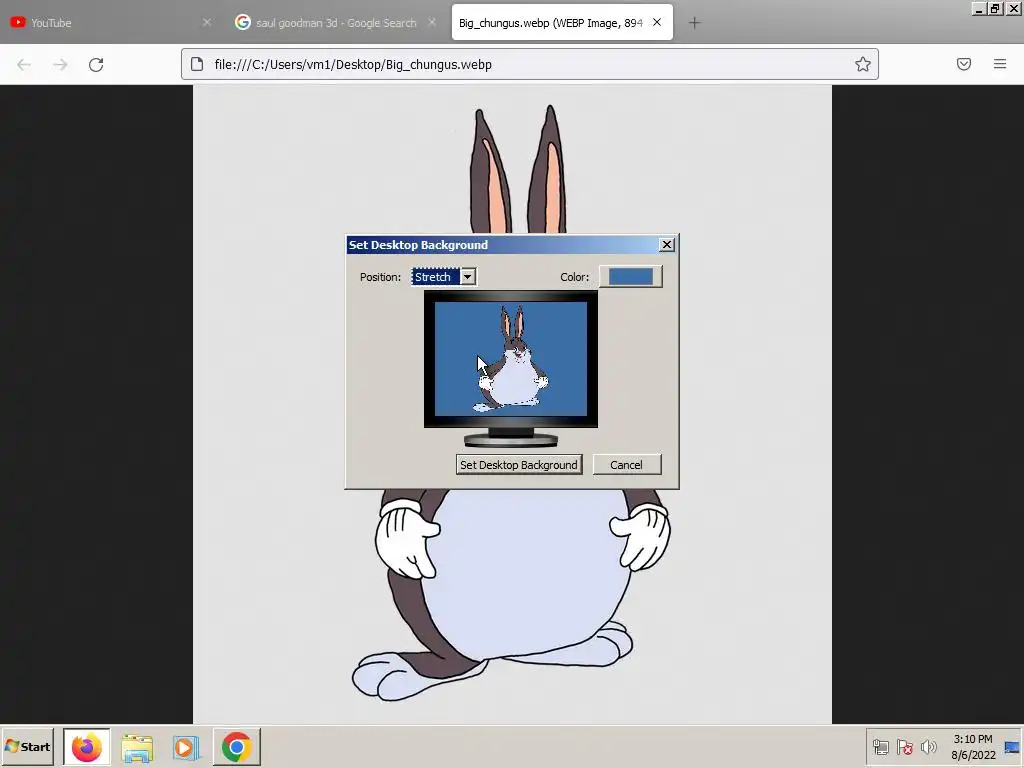The width and height of the screenshot is (1024, 768).
Task: Select the Big_chungus.webp tab
Action: tap(562, 23)
